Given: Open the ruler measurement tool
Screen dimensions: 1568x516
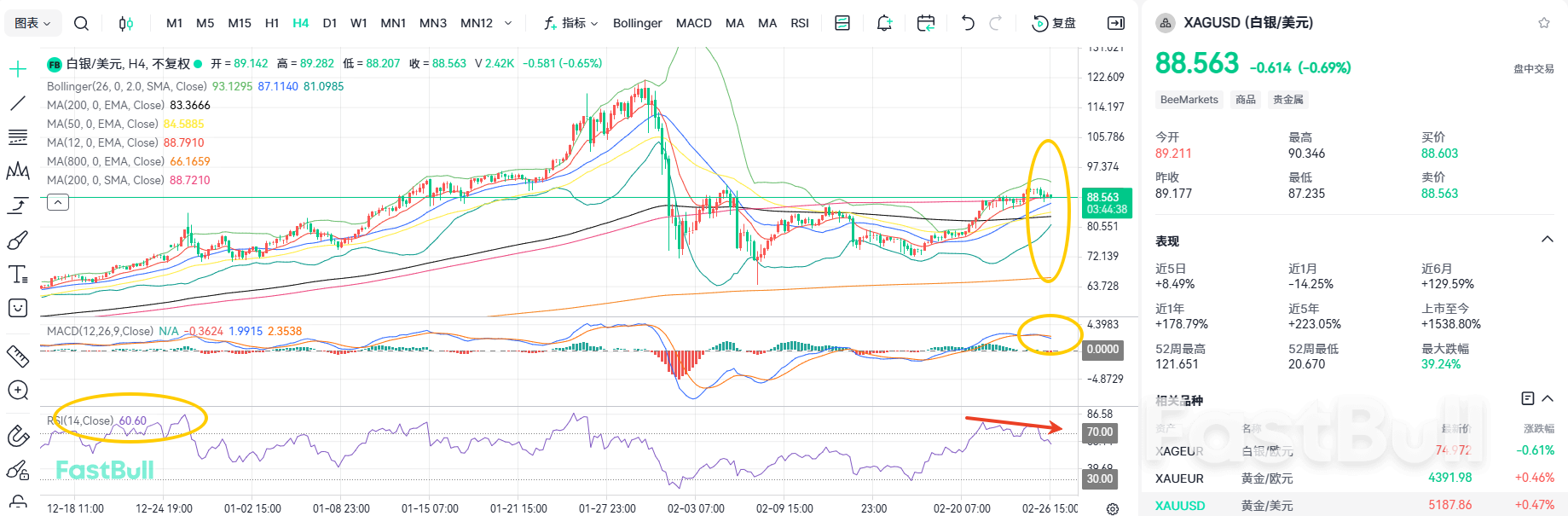Looking at the screenshot, I should [18, 356].
